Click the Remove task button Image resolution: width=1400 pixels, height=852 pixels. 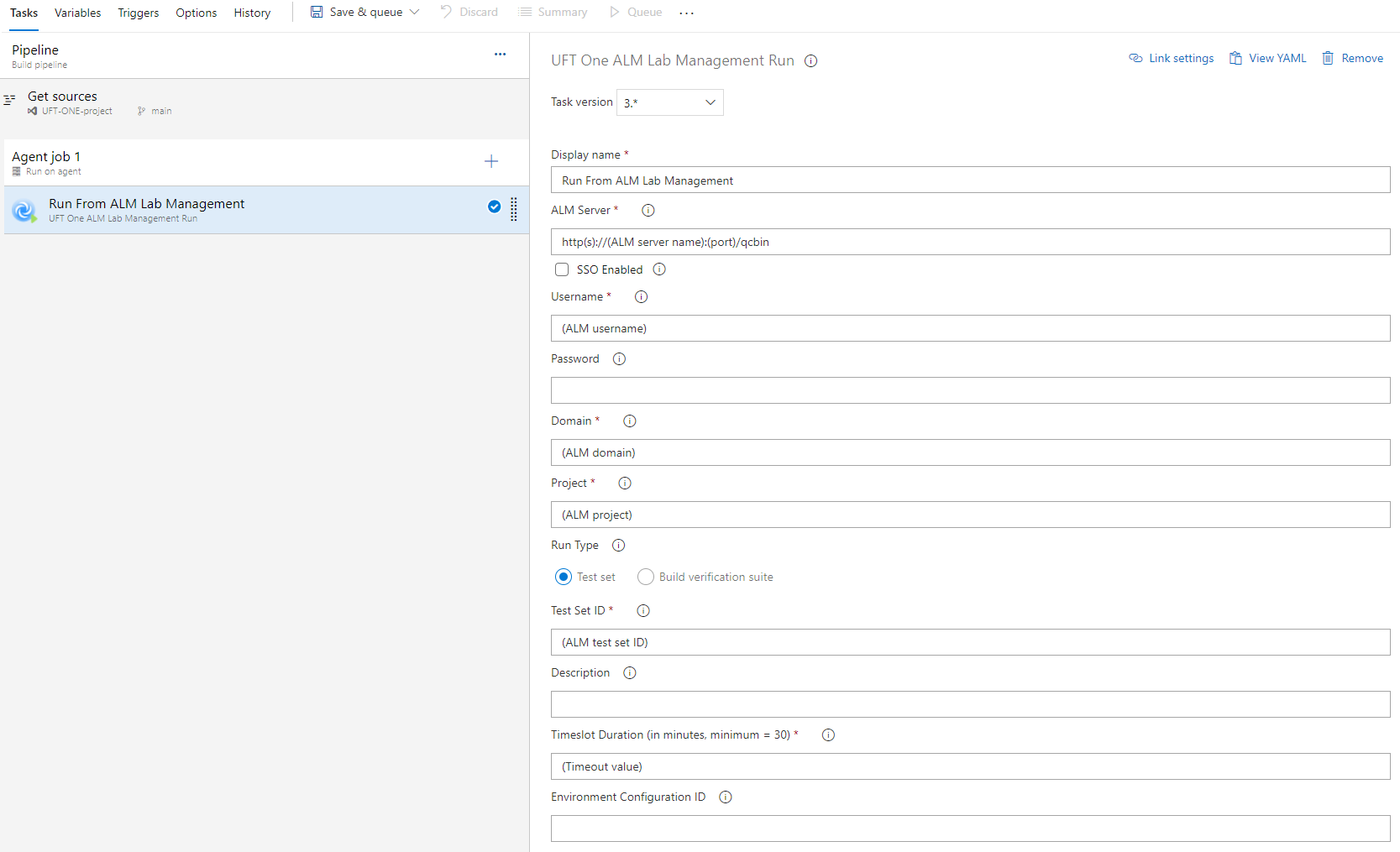click(x=1352, y=59)
